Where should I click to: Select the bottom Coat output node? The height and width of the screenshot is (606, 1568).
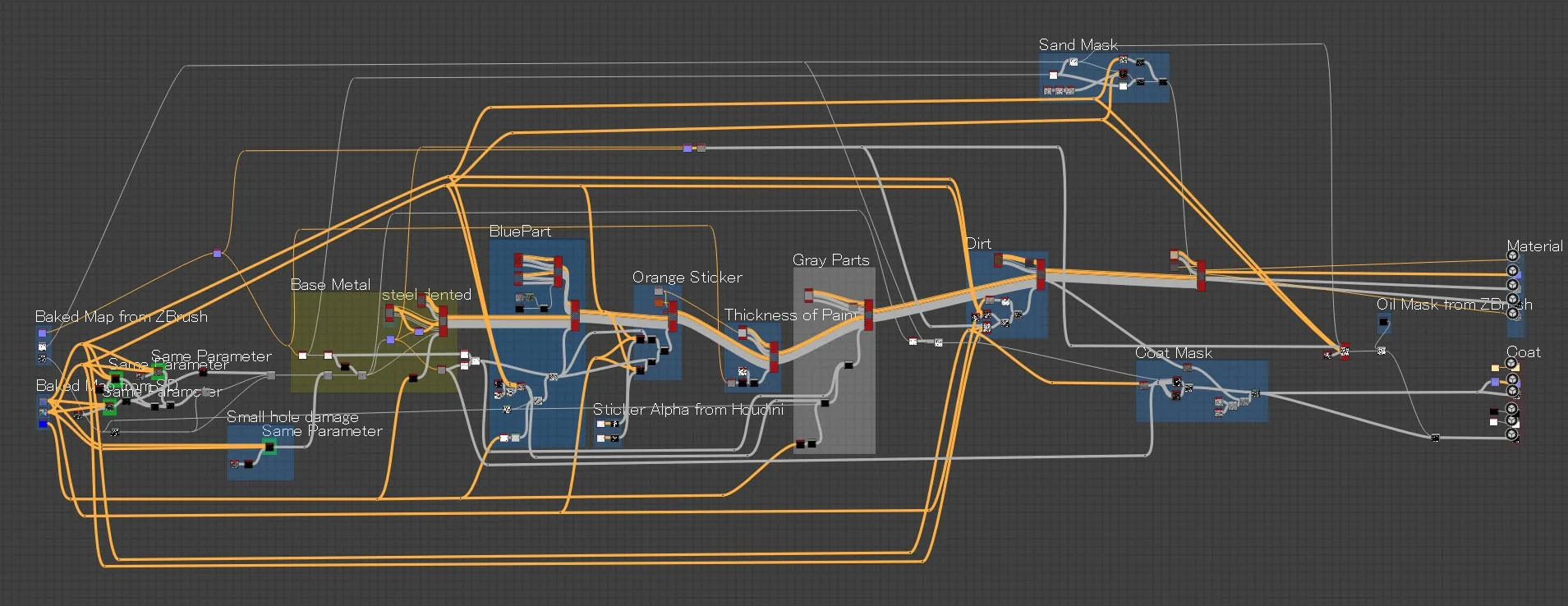pyautogui.click(x=1511, y=434)
